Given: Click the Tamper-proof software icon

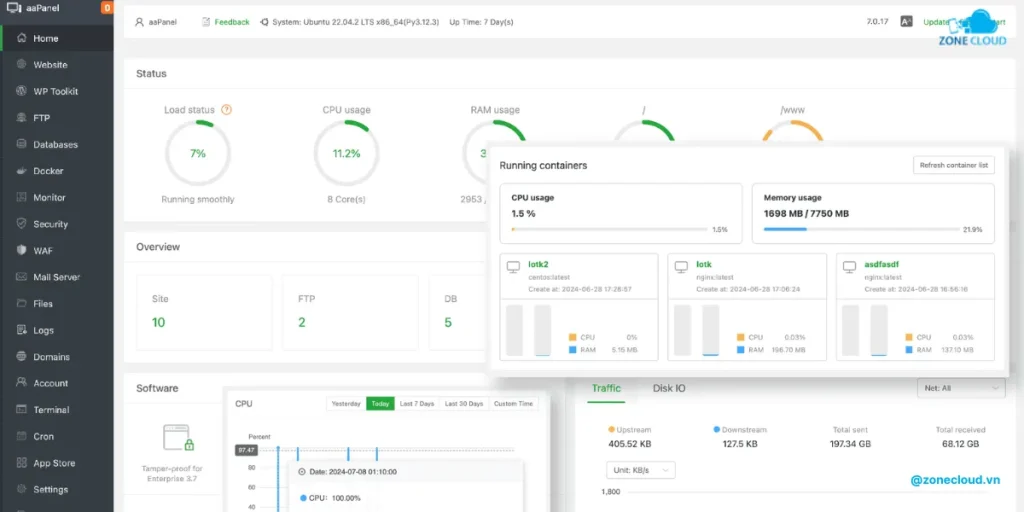Looking at the screenshot, I should pyautogui.click(x=179, y=438).
